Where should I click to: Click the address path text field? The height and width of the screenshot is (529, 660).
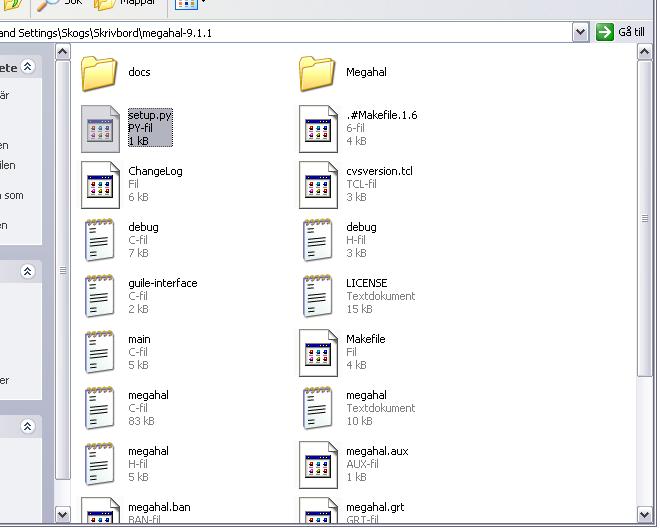[x=285, y=32]
